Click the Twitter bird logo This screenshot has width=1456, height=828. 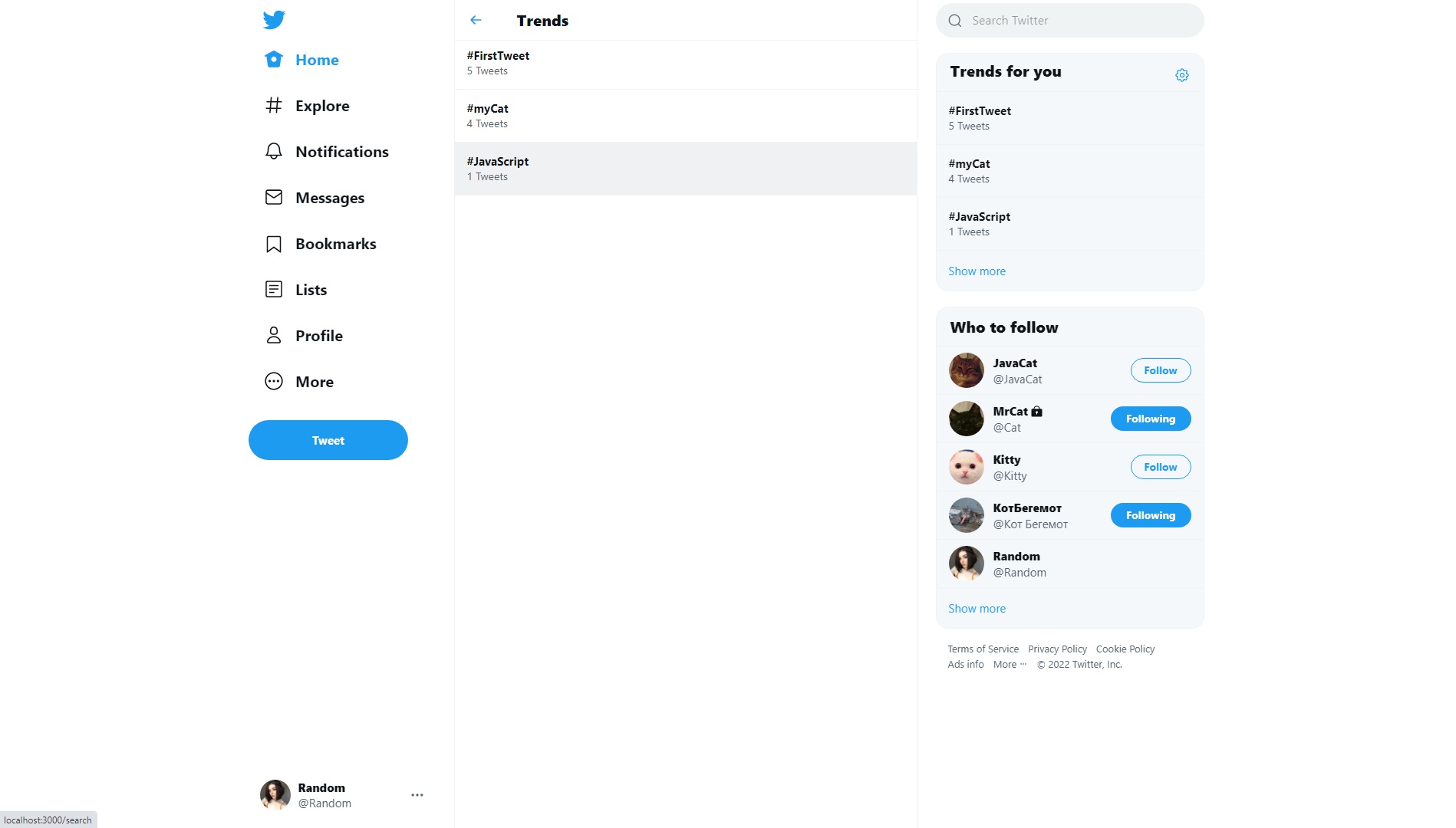click(x=274, y=19)
